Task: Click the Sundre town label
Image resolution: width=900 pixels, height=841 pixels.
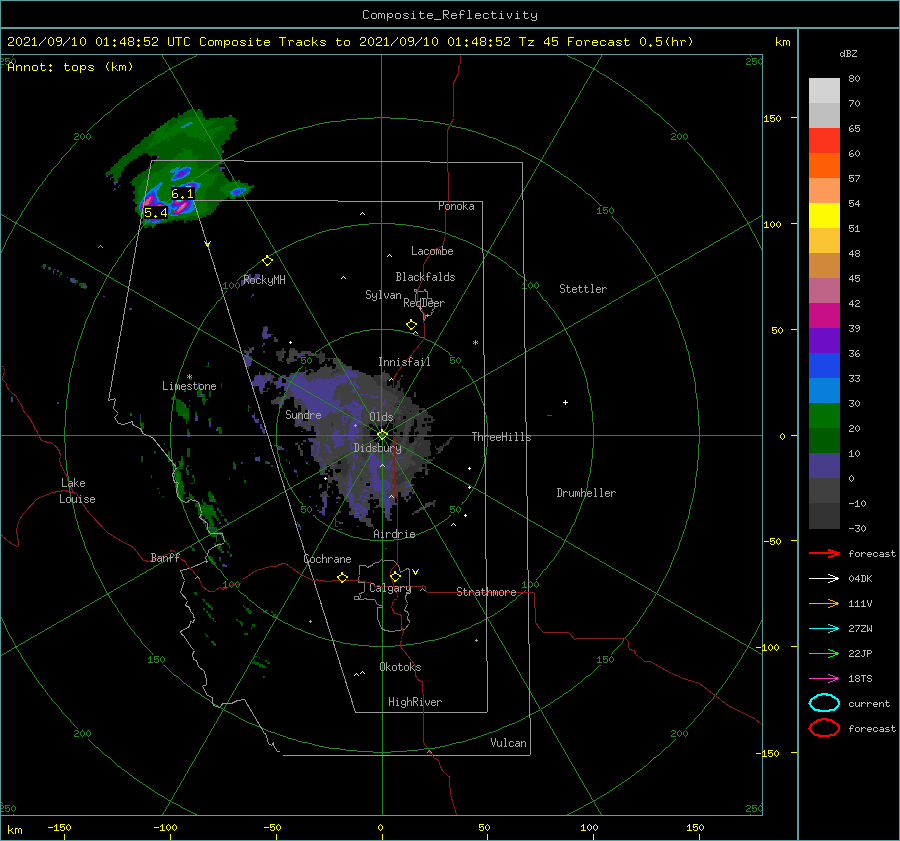Action: click(303, 415)
